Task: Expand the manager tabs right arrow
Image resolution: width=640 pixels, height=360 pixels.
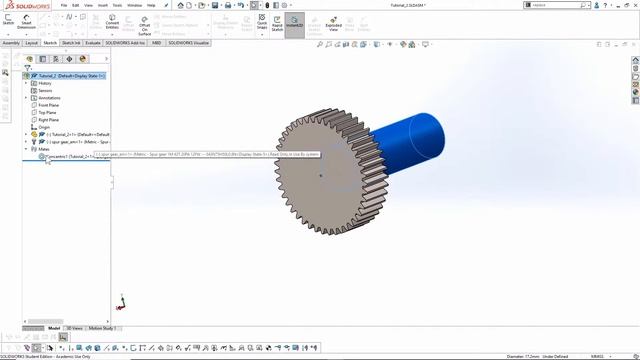Action: pyautogui.click(x=106, y=59)
